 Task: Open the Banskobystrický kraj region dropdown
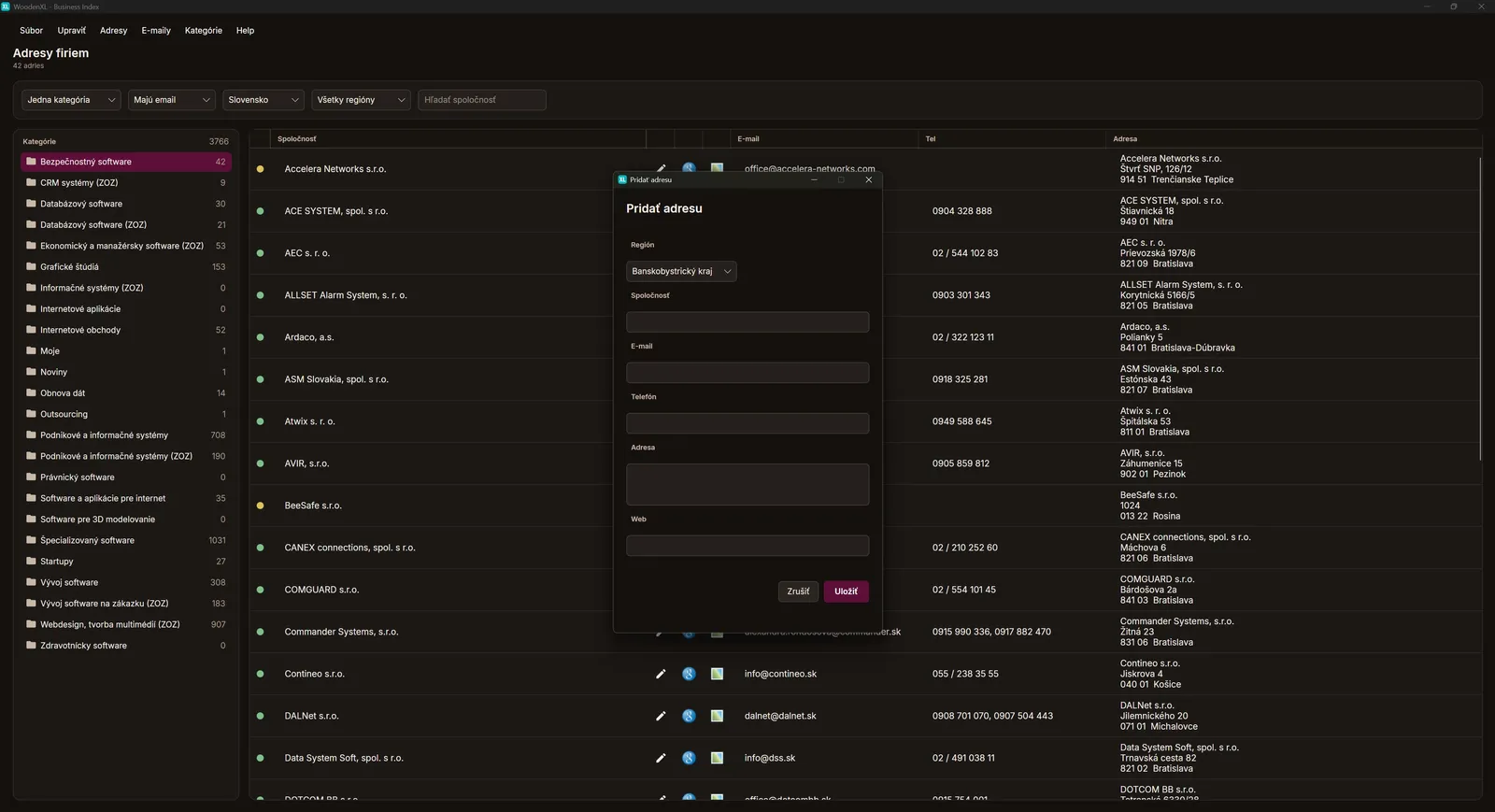(681, 271)
